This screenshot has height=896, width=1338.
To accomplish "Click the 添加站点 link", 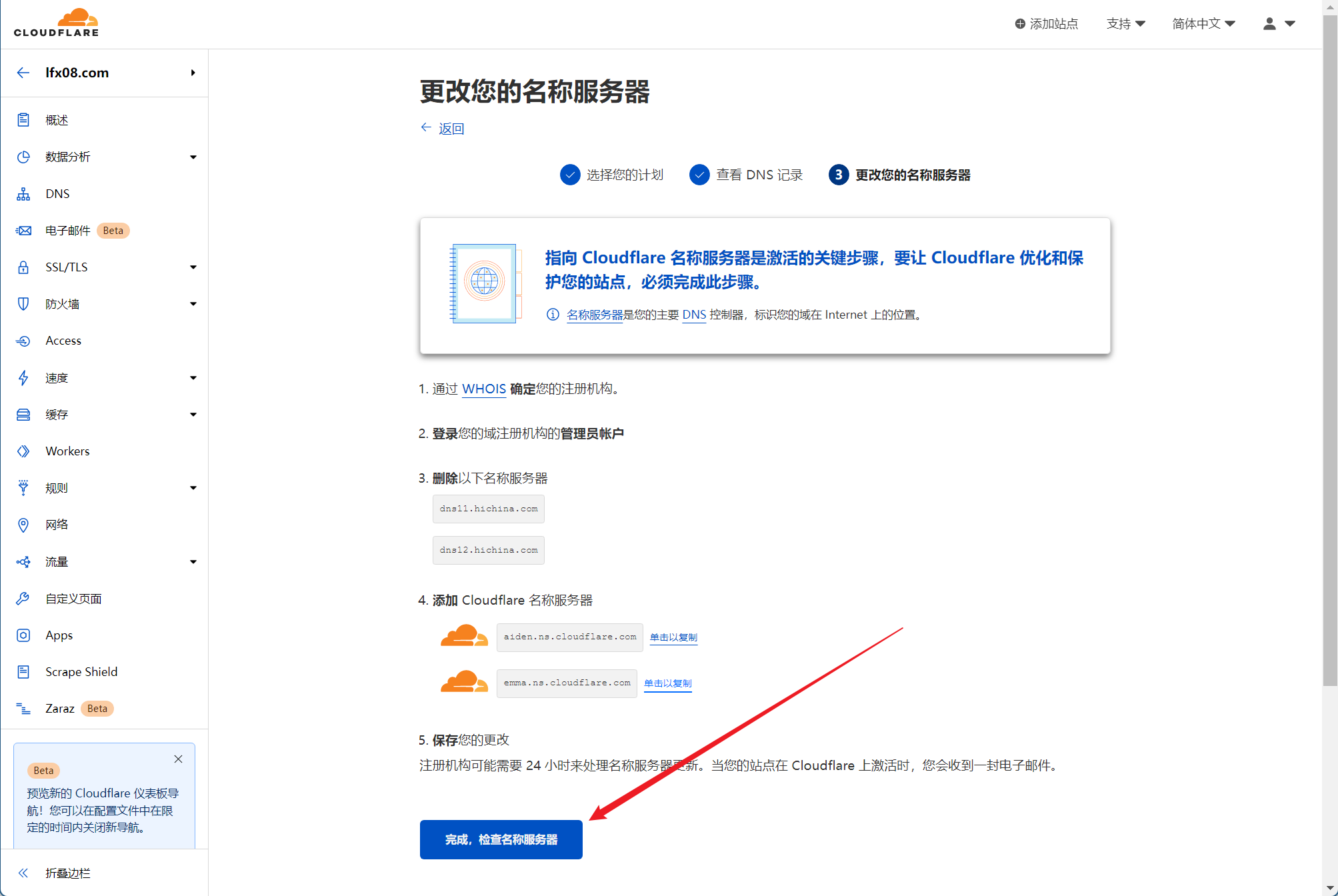I will pyautogui.click(x=1046, y=24).
